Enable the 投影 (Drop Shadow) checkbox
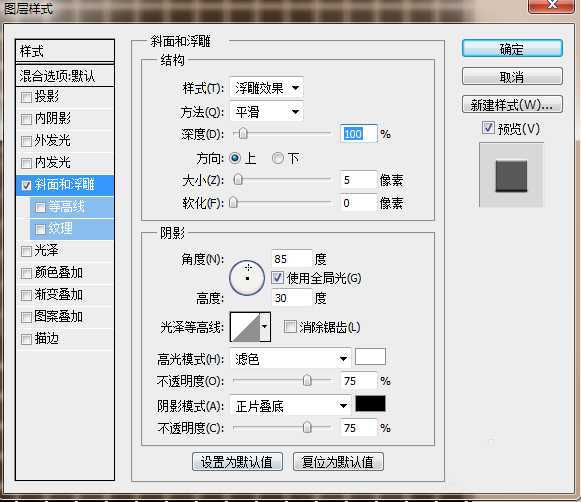The height and width of the screenshot is (502, 581). [26, 98]
